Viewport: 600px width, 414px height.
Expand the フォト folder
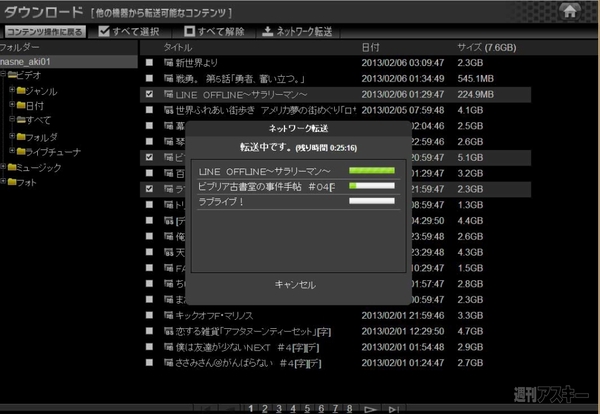[3, 181]
